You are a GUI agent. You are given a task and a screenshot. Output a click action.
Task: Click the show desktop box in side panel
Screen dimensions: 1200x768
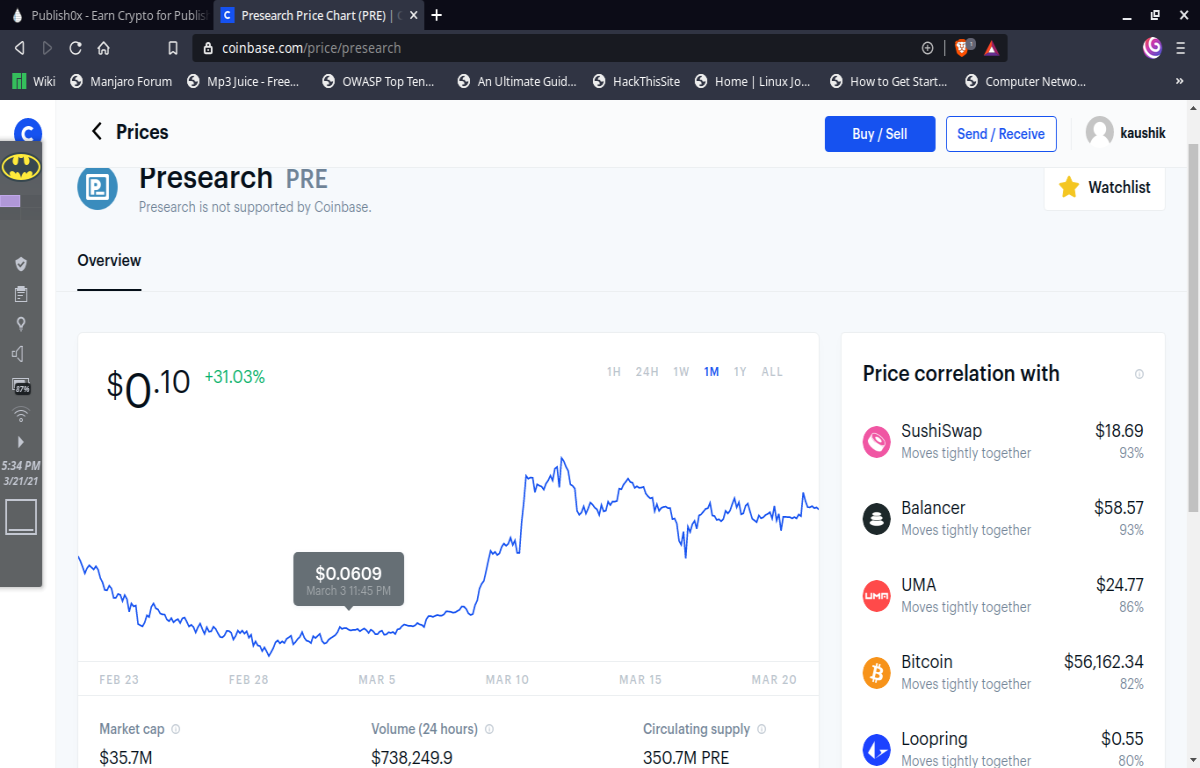coord(21,516)
